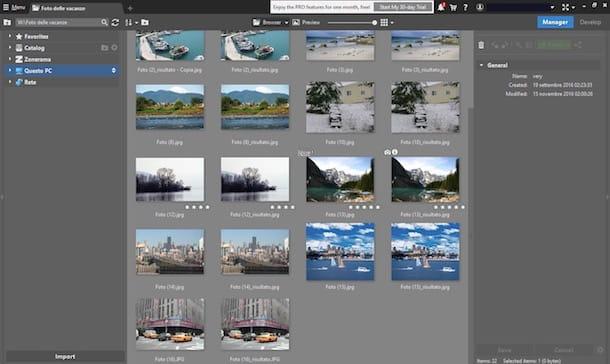Click the sort order icon

pos(128,22)
